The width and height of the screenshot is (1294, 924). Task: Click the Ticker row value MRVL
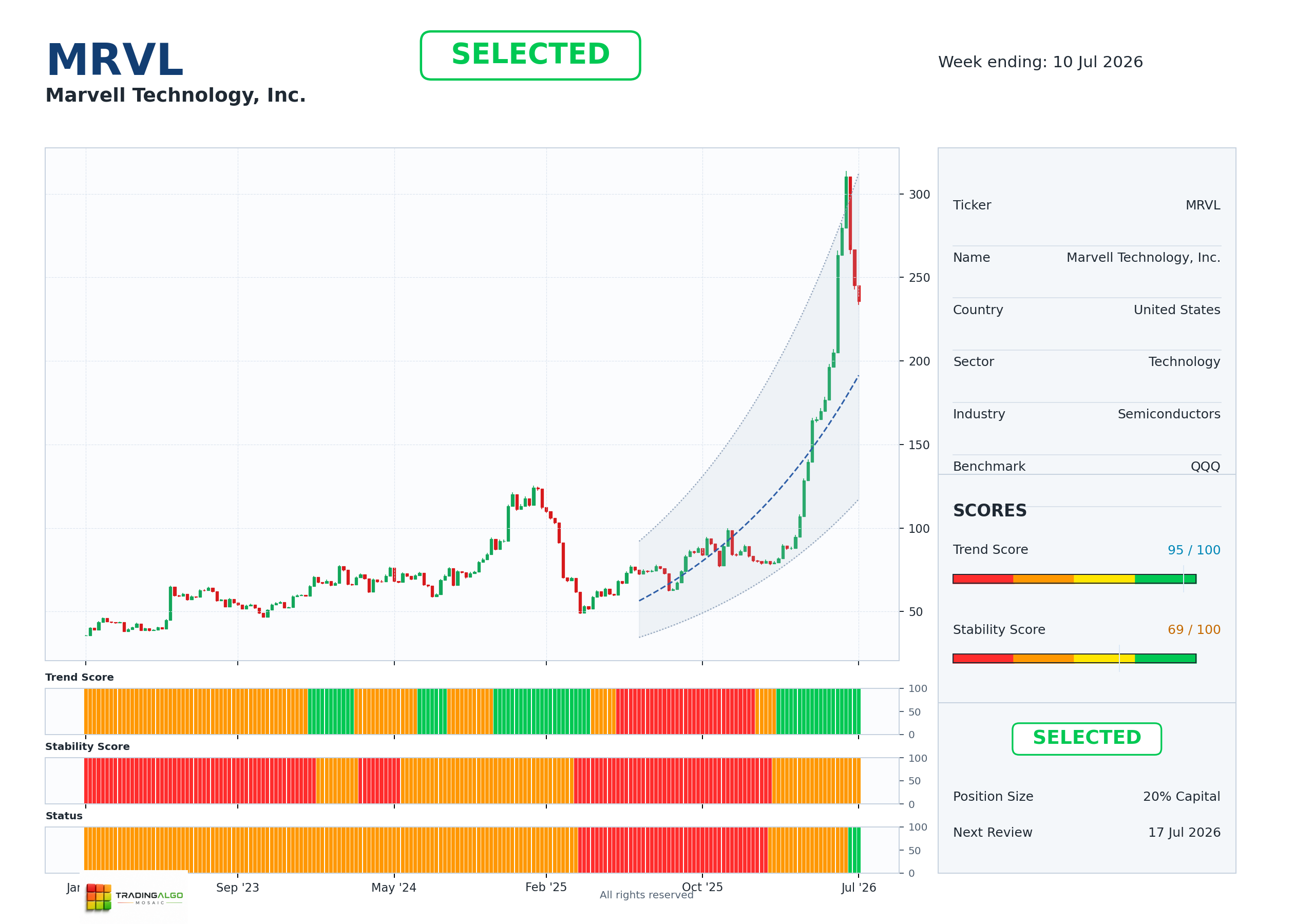[1203, 205]
